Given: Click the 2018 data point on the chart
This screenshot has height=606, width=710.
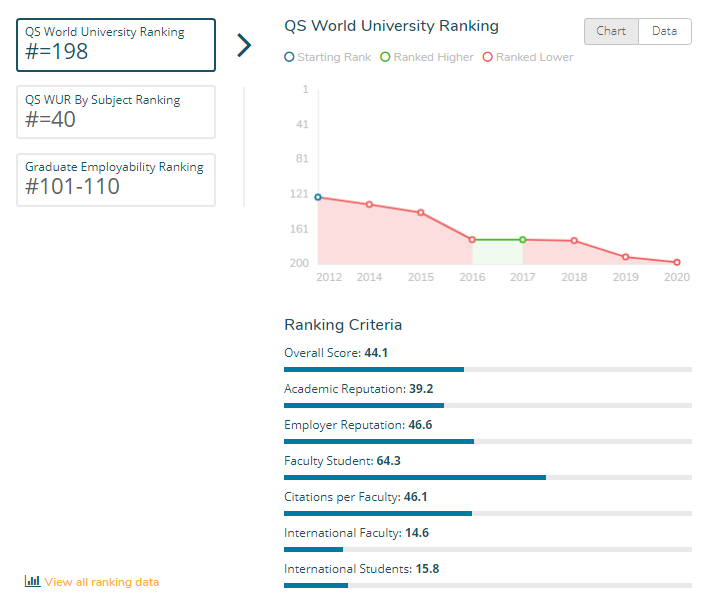Looking at the screenshot, I should [574, 240].
